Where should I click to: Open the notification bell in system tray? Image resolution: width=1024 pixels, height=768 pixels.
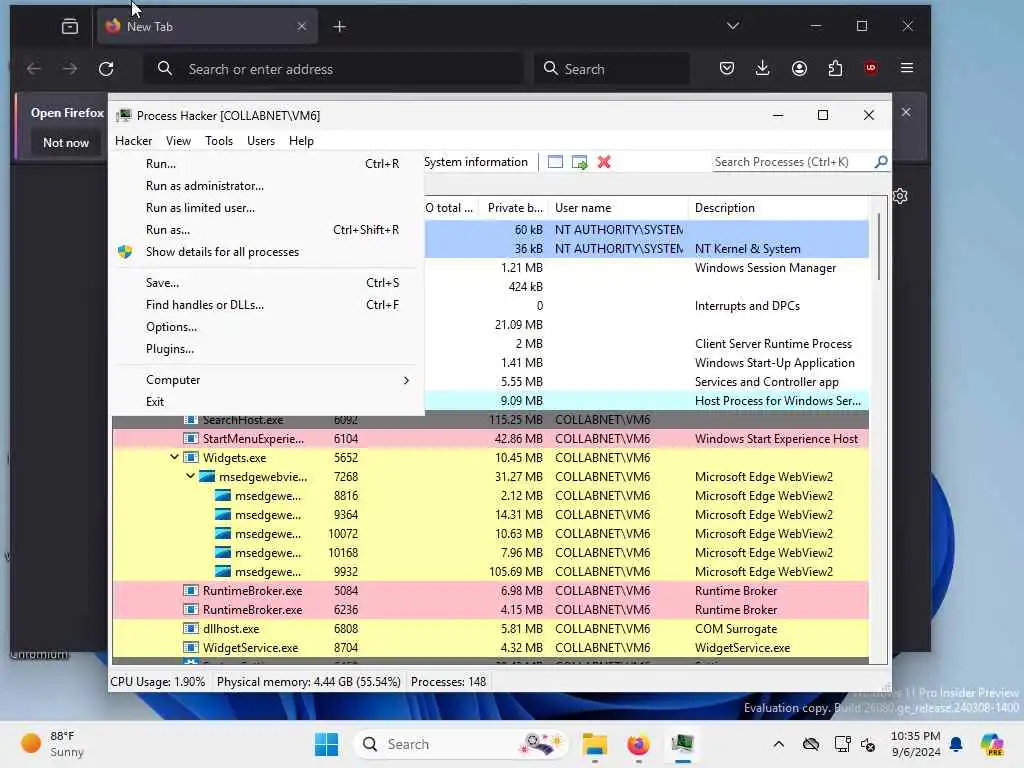pos(956,744)
